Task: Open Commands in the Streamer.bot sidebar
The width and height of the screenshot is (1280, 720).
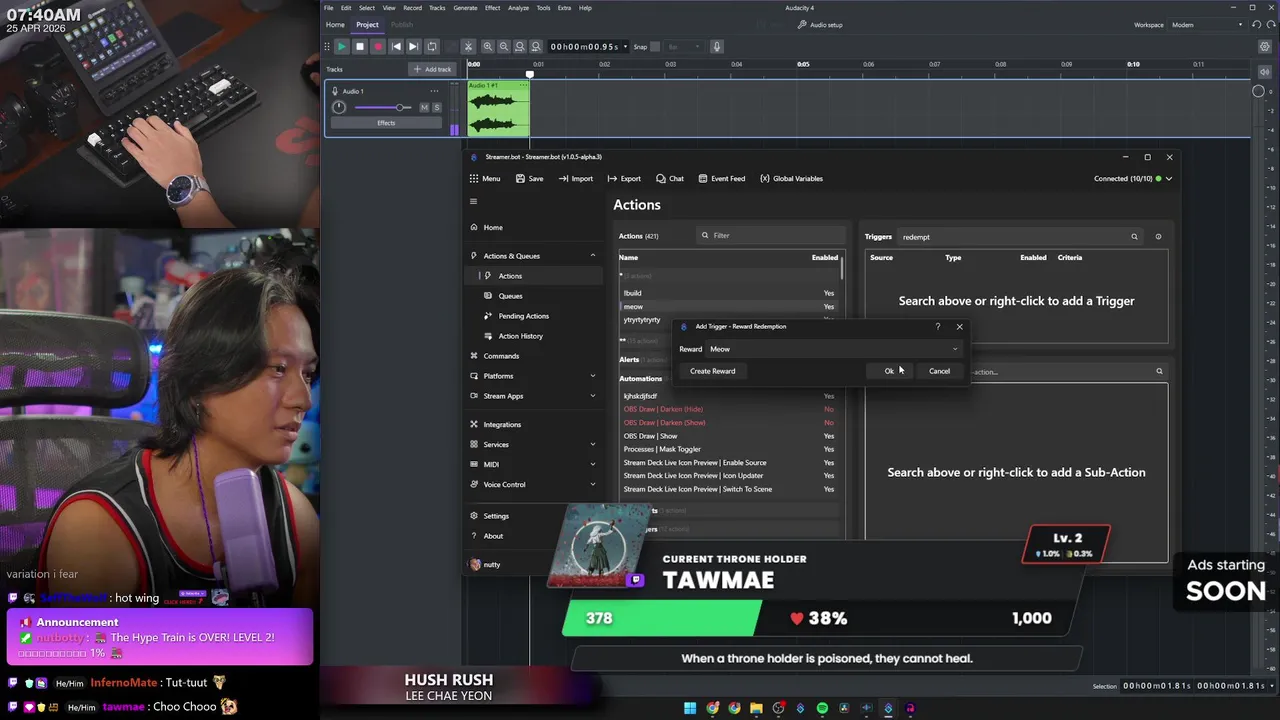Action: (x=533, y=356)
